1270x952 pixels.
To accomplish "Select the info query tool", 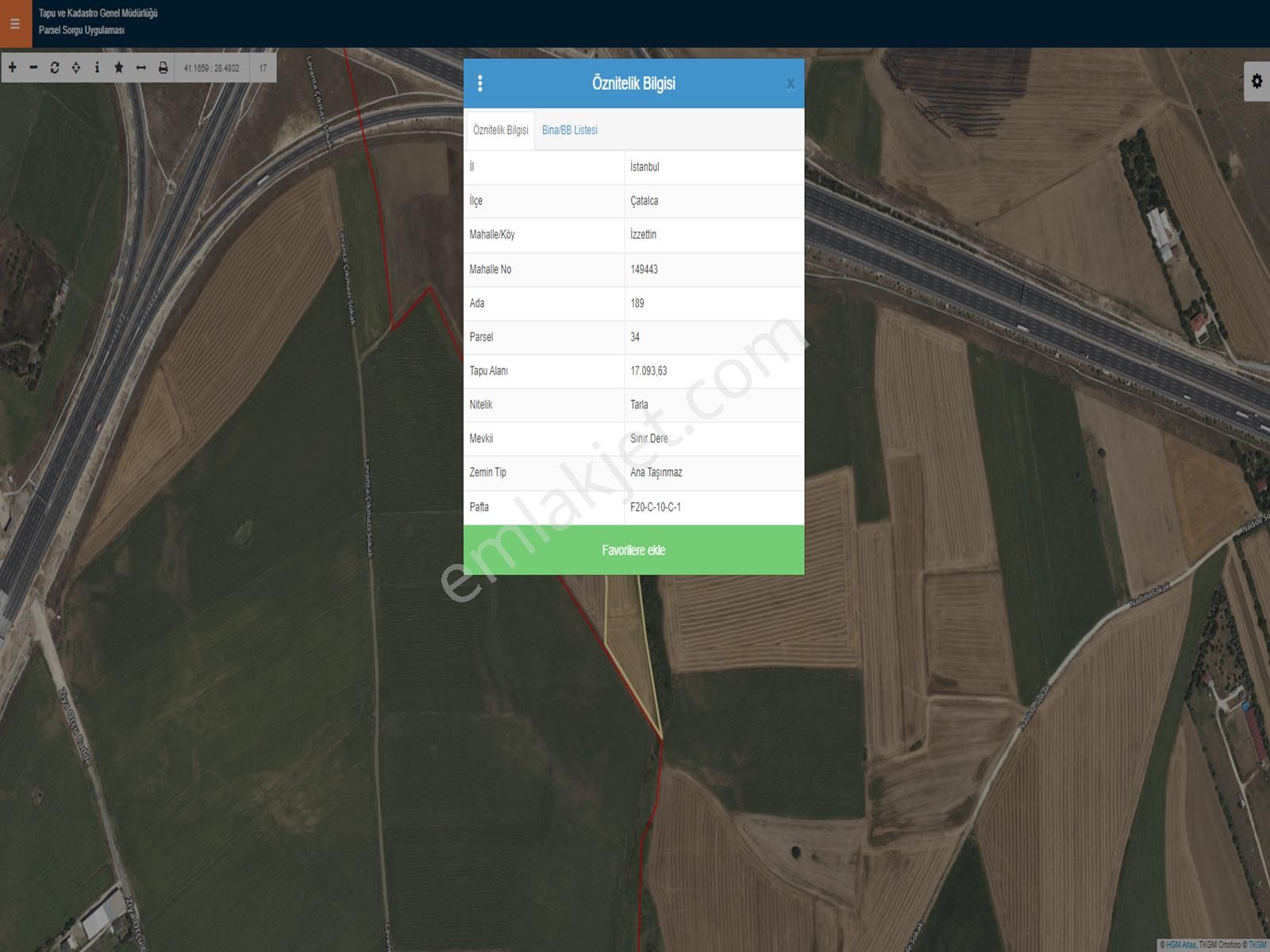I will [97, 67].
